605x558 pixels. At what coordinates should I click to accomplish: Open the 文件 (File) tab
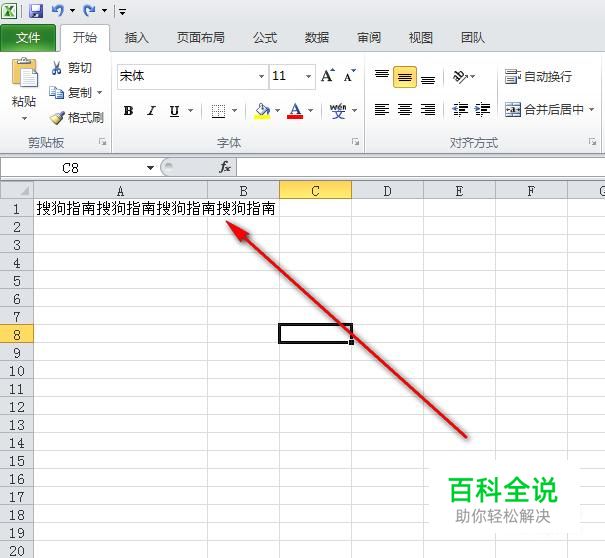tap(28, 38)
